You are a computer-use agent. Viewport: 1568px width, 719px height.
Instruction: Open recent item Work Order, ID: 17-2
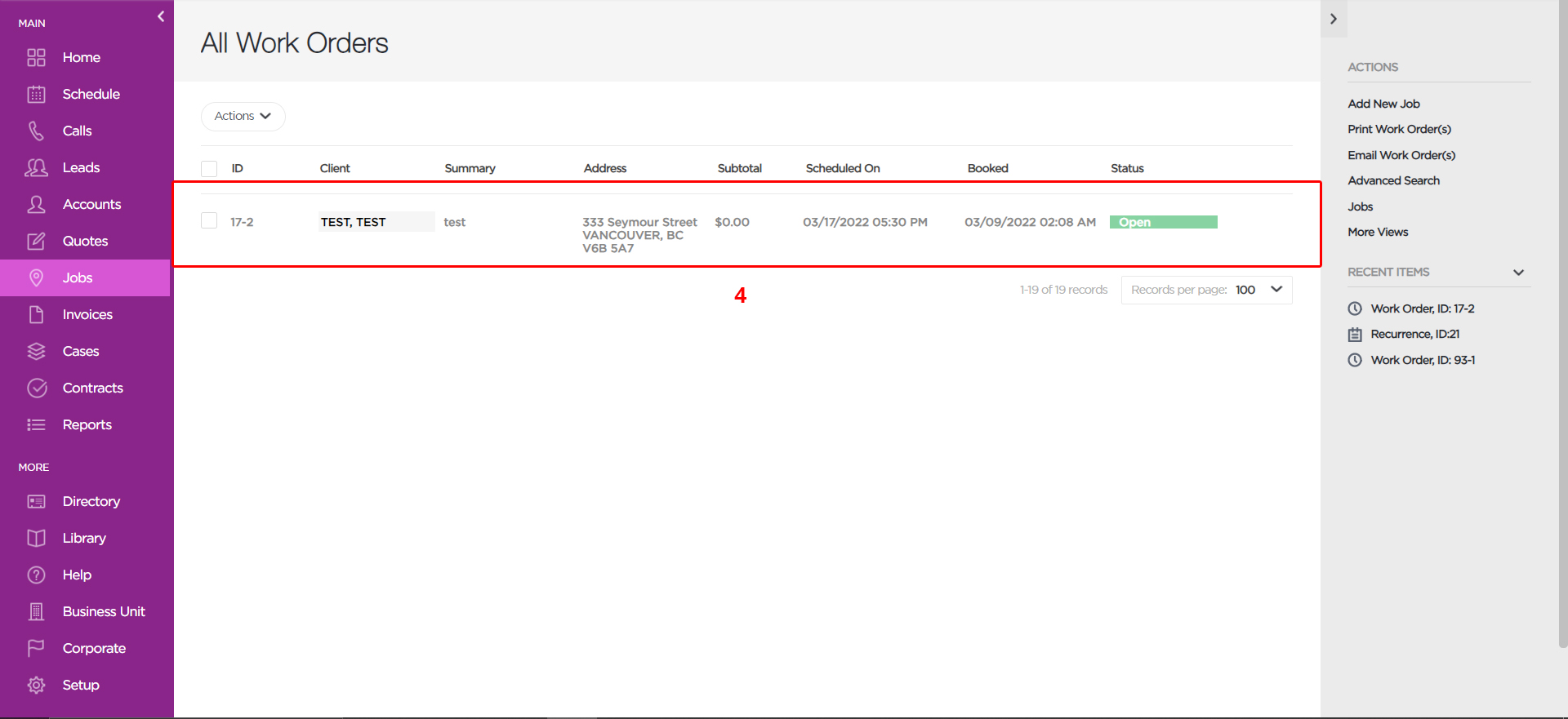pos(1423,308)
